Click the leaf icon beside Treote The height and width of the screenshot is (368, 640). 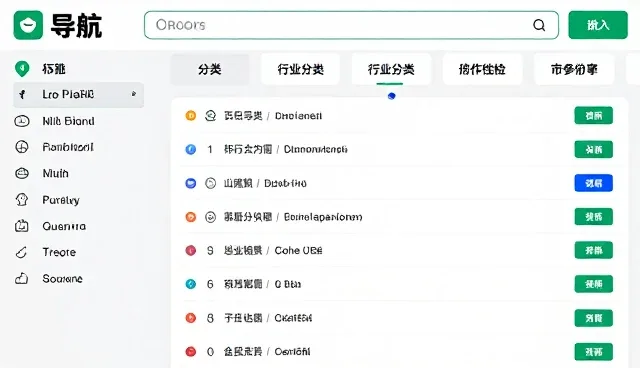click(x=21, y=252)
